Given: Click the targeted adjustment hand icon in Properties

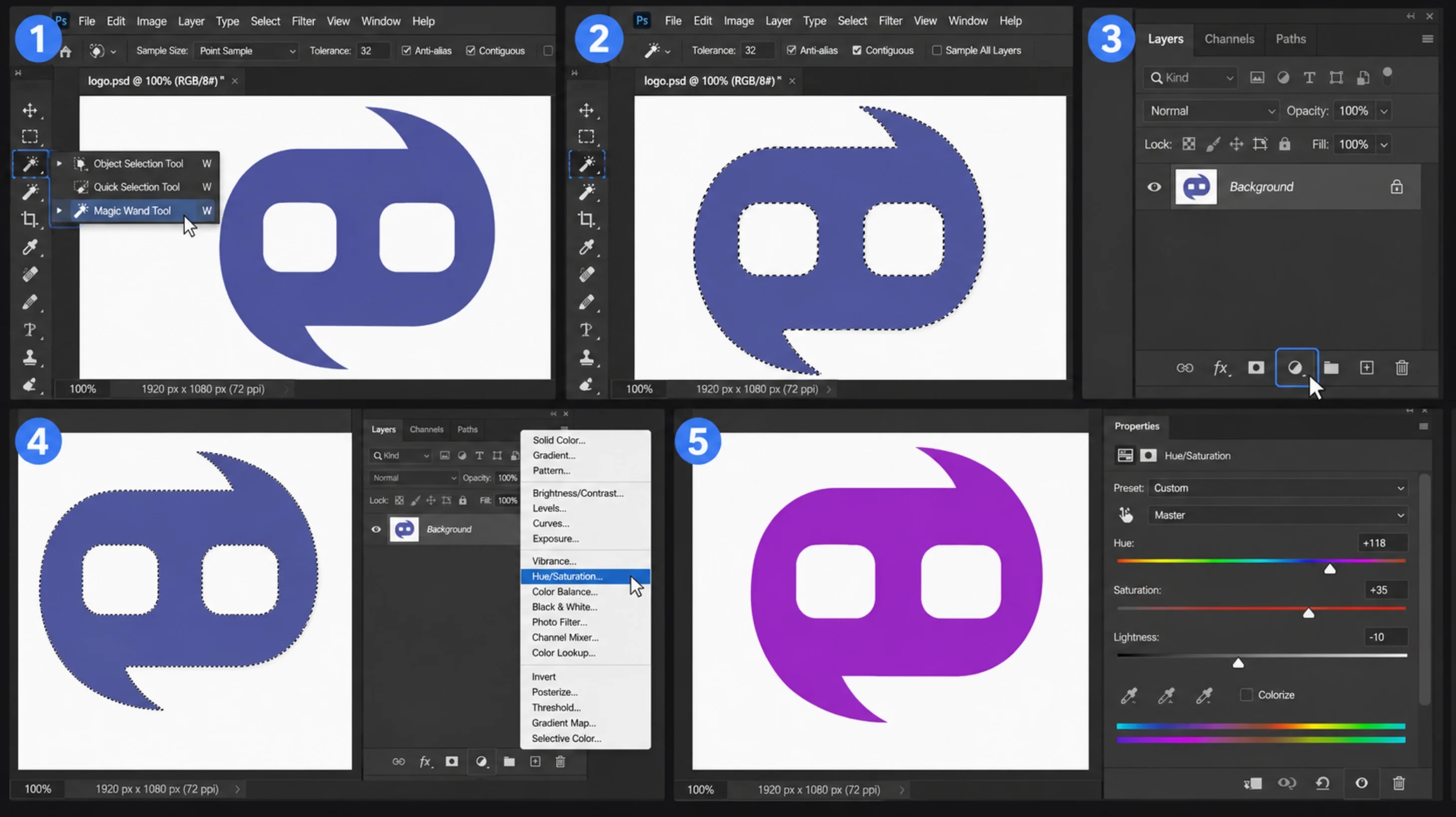Looking at the screenshot, I should (x=1125, y=515).
